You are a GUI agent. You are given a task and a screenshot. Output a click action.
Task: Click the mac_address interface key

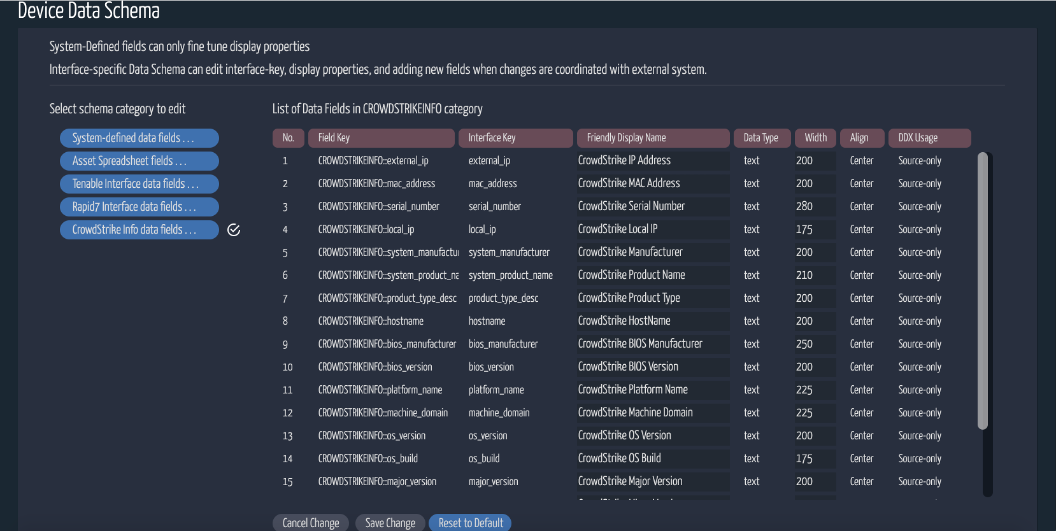point(492,184)
